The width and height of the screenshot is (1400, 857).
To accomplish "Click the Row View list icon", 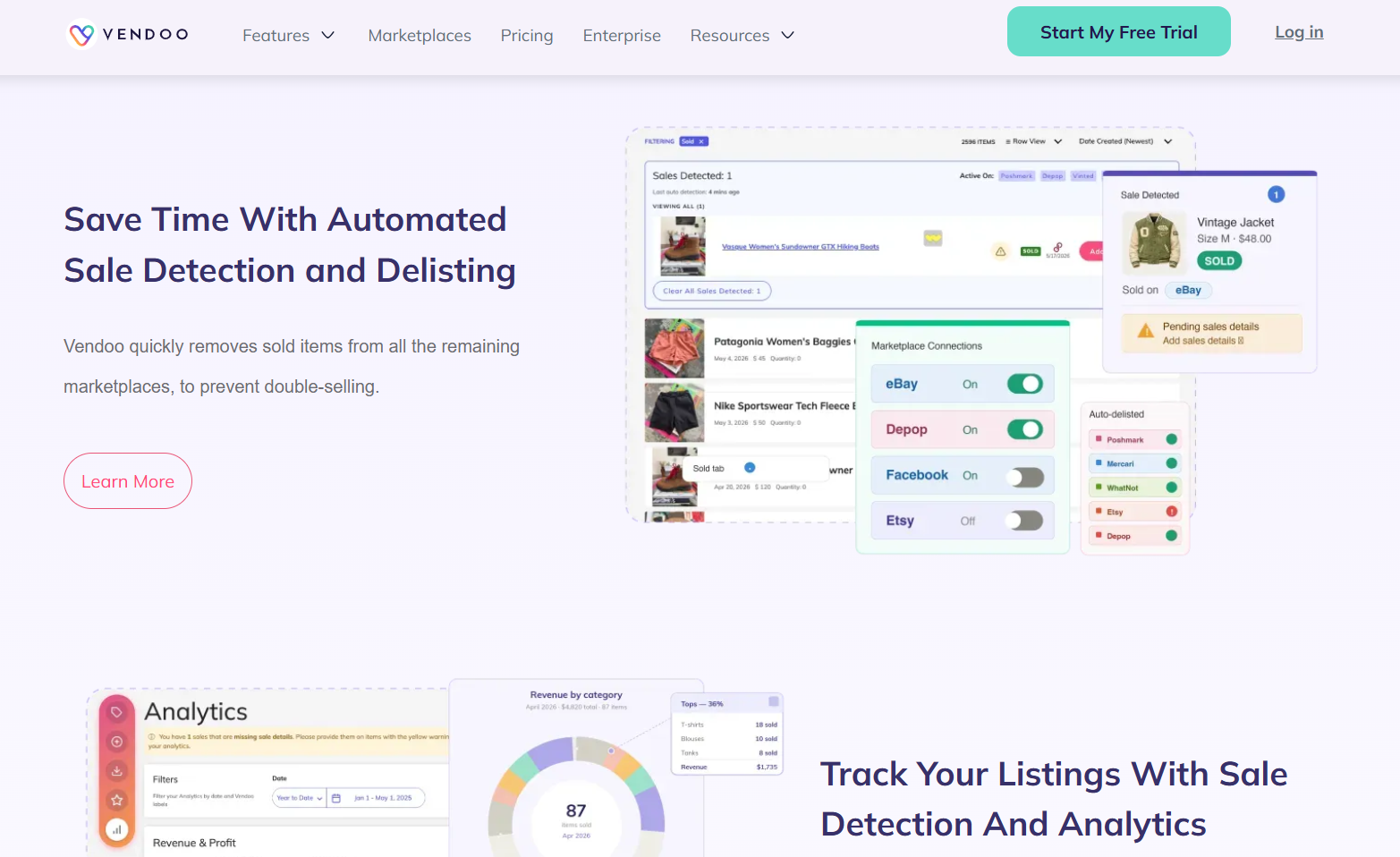I will [x=1008, y=141].
